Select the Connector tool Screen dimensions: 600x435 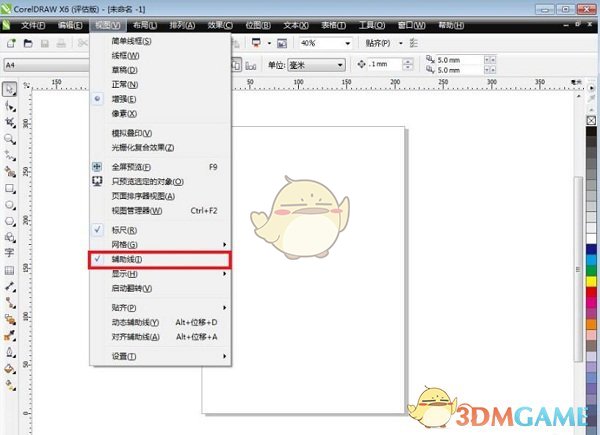[x=10, y=303]
